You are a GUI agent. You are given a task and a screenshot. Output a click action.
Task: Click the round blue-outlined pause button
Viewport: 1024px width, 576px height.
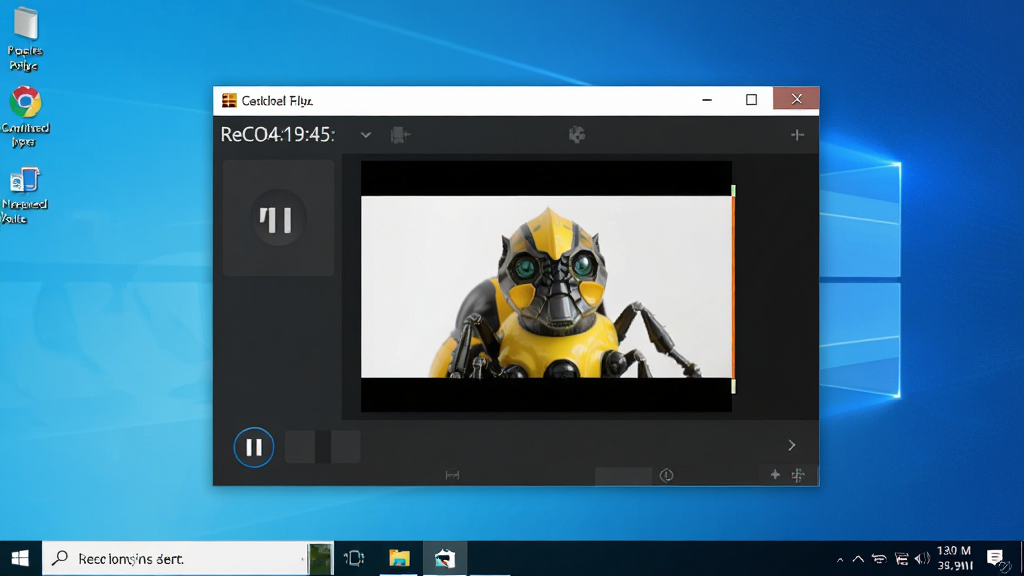253,447
